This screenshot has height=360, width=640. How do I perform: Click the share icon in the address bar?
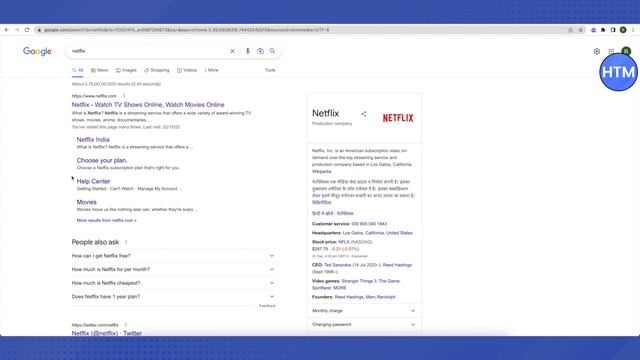click(571, 30)
